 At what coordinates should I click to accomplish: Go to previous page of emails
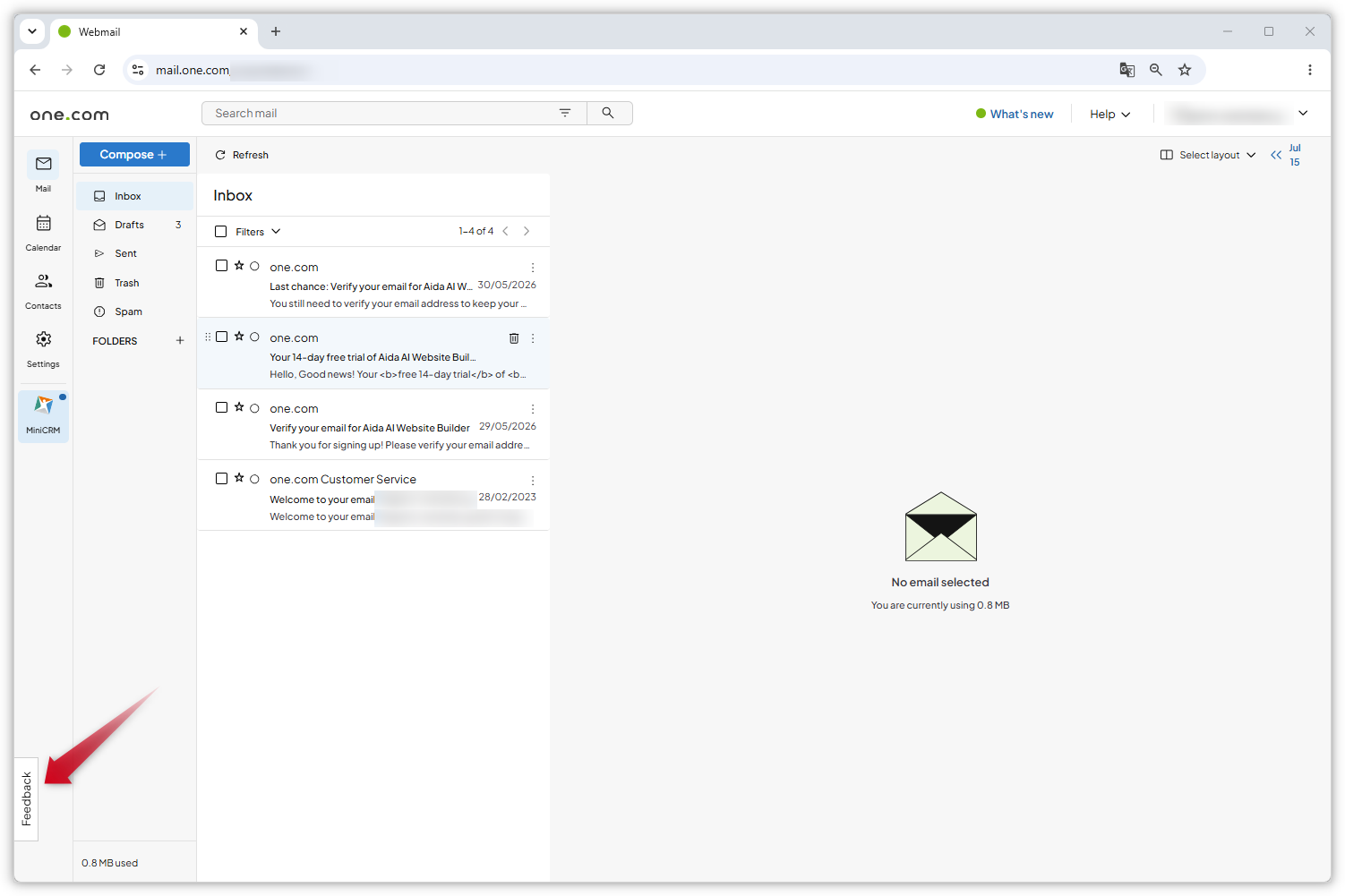click(506, 231)
